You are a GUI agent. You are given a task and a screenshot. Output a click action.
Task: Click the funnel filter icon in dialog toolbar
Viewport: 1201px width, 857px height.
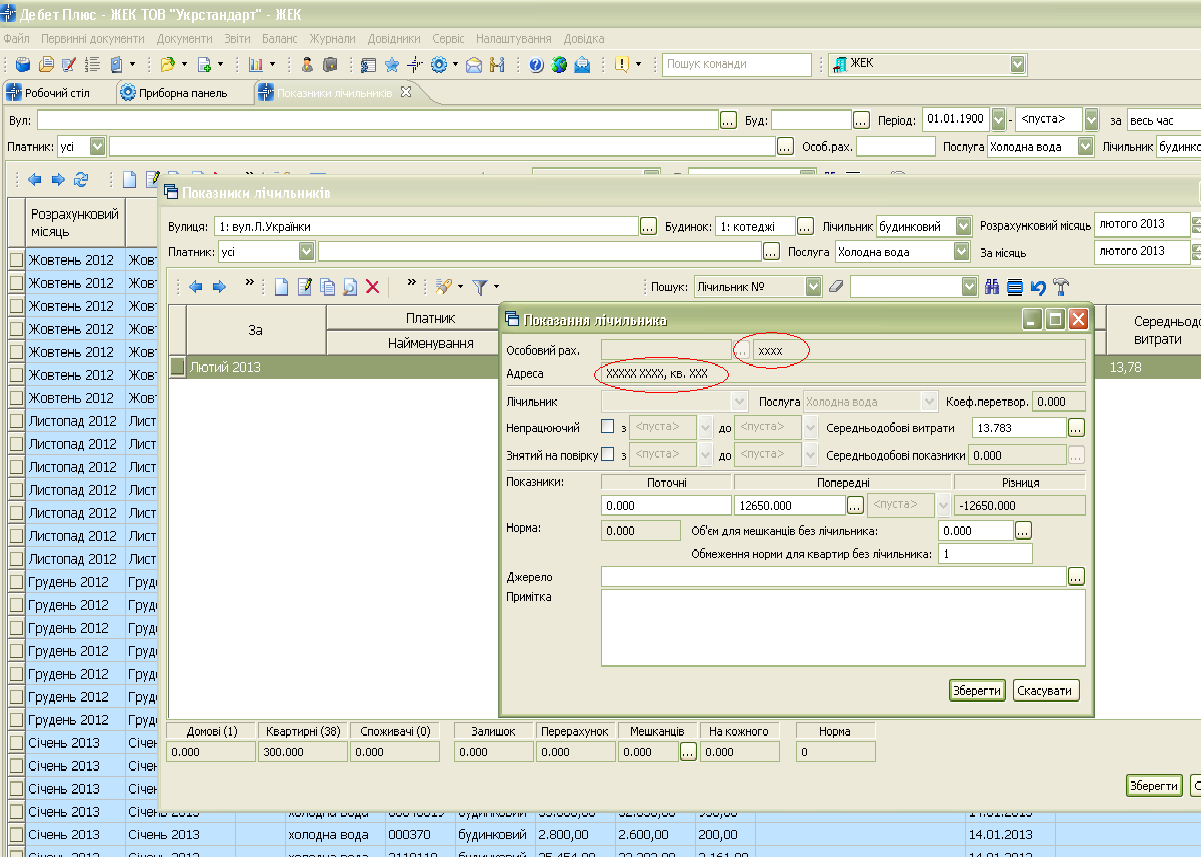click(x=480, y=287)
